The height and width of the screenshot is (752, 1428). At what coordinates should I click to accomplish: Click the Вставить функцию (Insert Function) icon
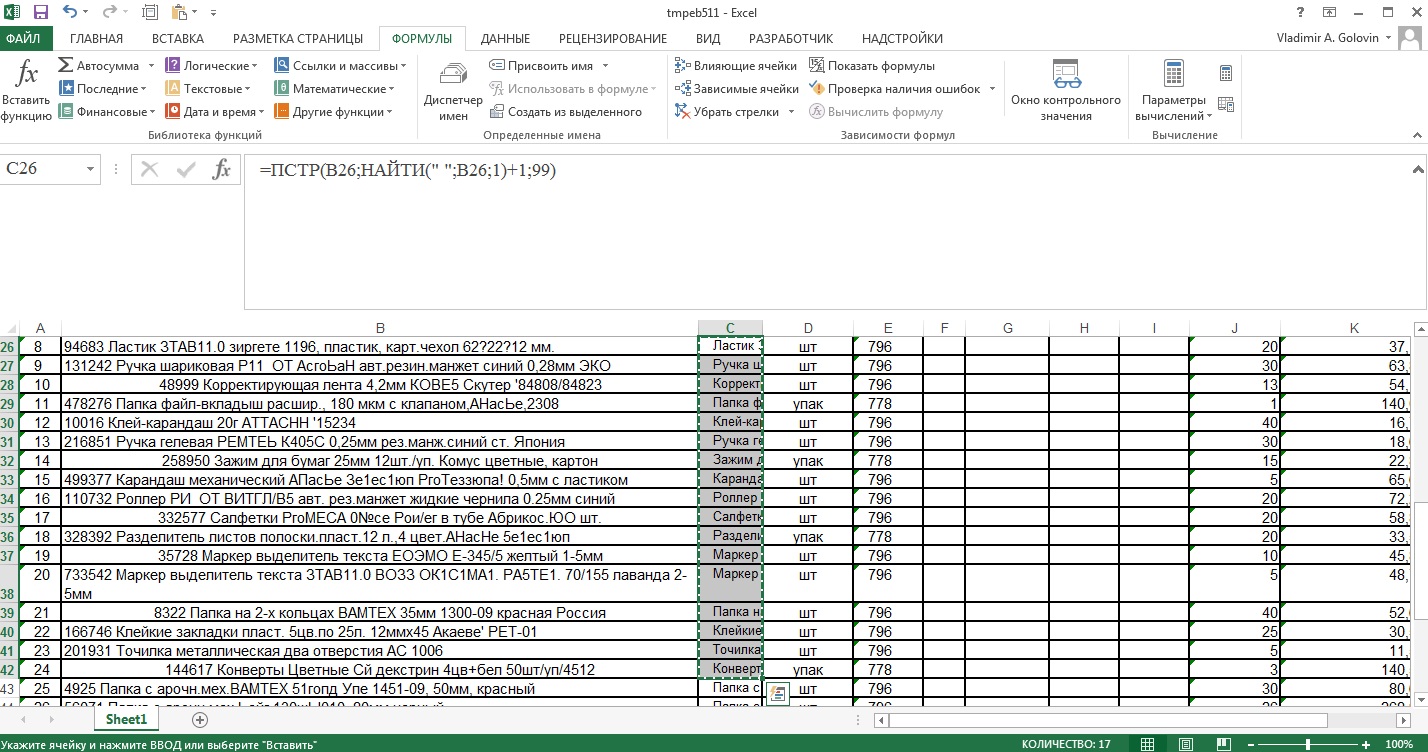pyautogui.click(x=27, y=89)
